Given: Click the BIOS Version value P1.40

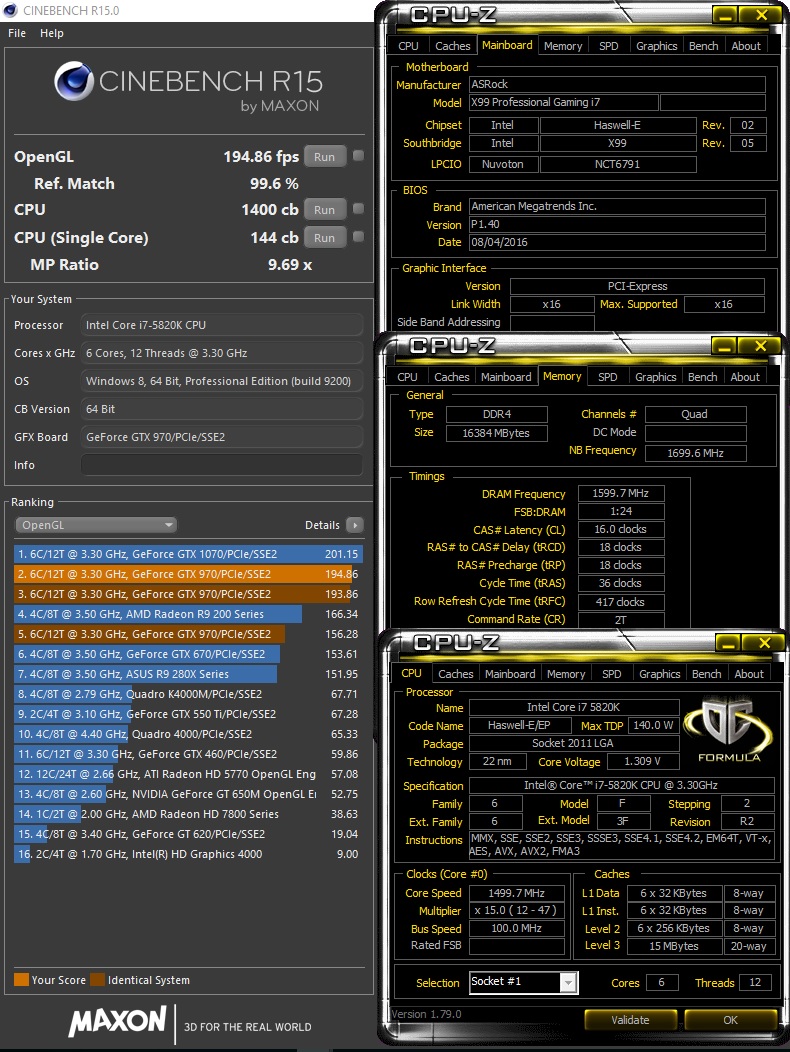Looking at the screenshot, I should (x=618, y=224).
